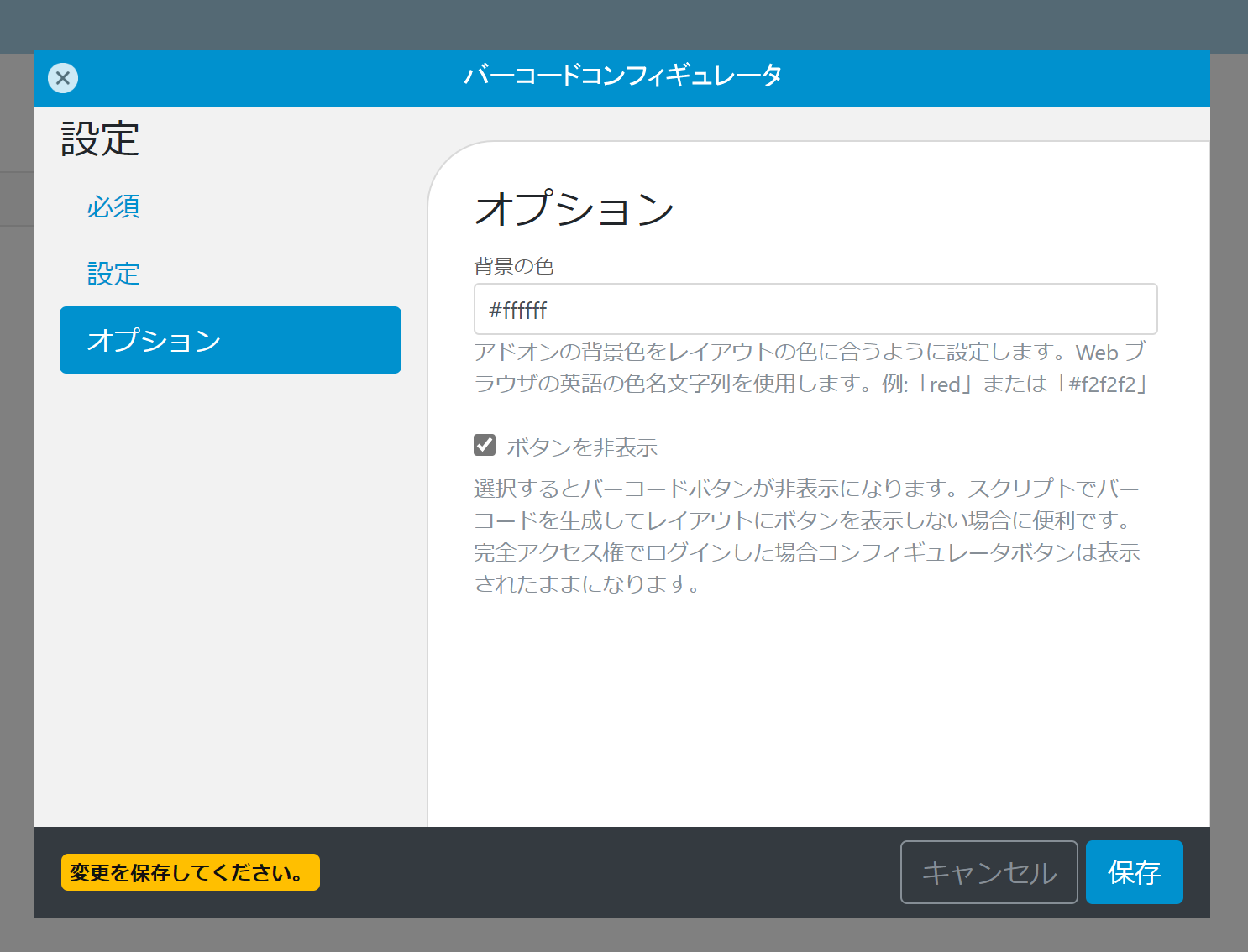Viewport: 1248px width, 952px height.
Task: Click the hide-button explanation paragraph
Action: (807, 536)
